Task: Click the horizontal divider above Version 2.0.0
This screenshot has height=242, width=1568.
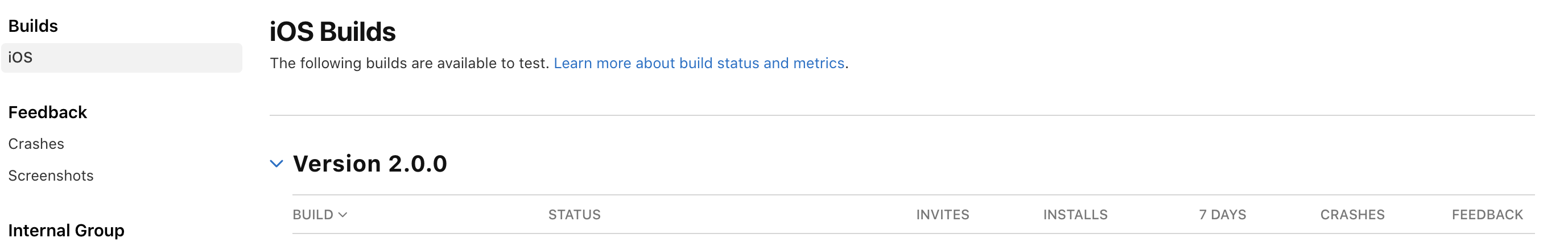Action: coord(901,115)
